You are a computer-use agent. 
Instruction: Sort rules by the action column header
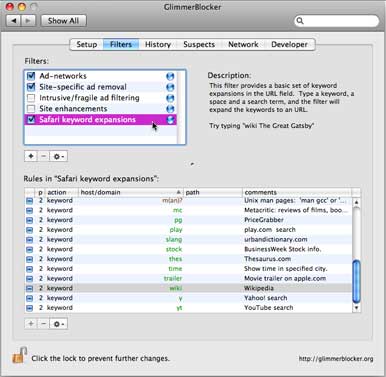click(x=62, y=192)
